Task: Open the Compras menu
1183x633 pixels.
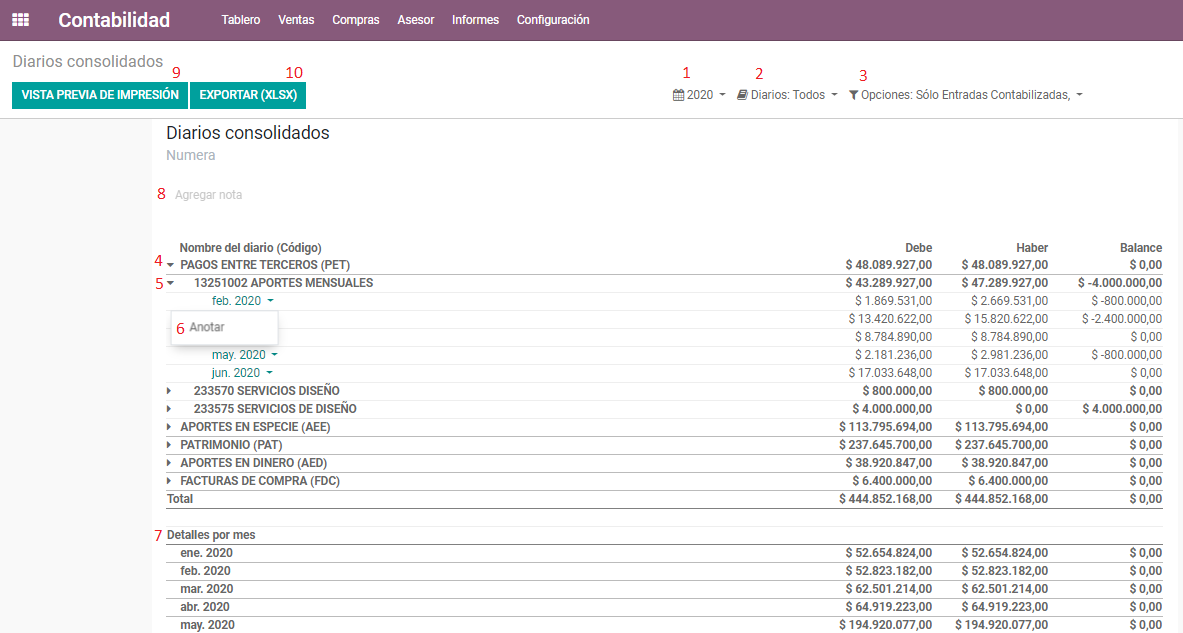Action: [355, 20]
